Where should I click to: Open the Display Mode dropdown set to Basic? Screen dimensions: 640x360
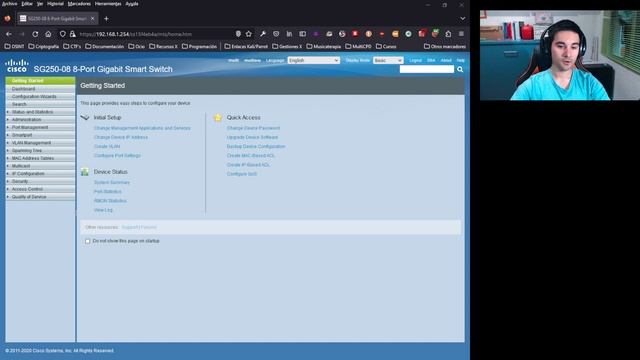[388, 60]
